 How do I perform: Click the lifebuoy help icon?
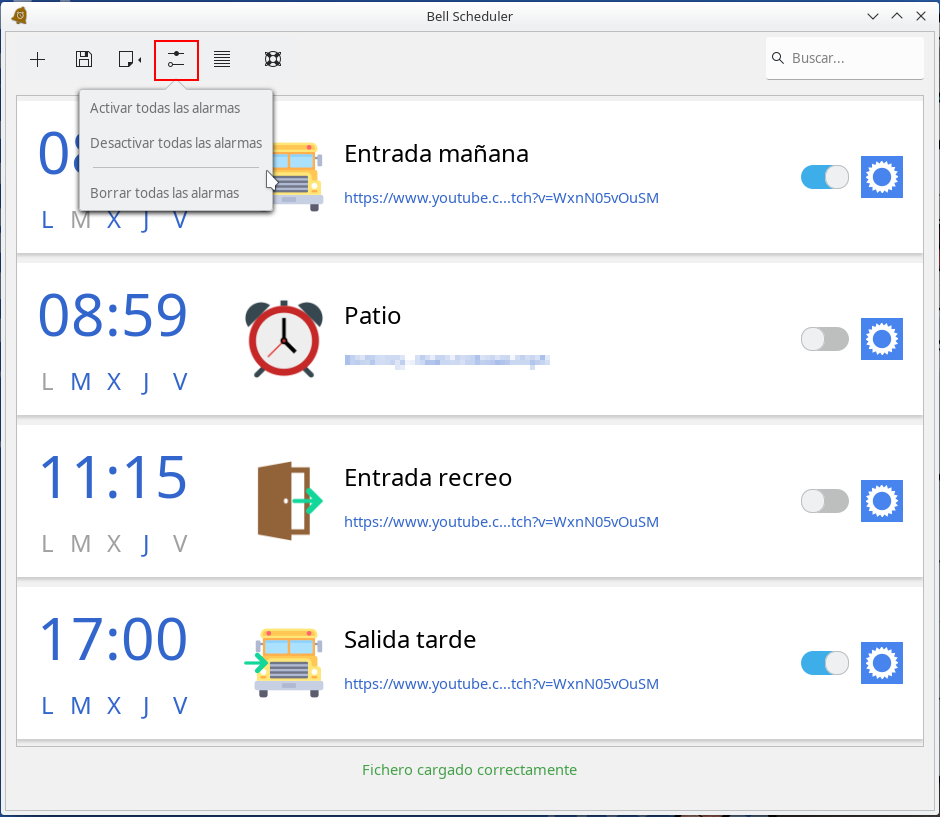point(272,60)
